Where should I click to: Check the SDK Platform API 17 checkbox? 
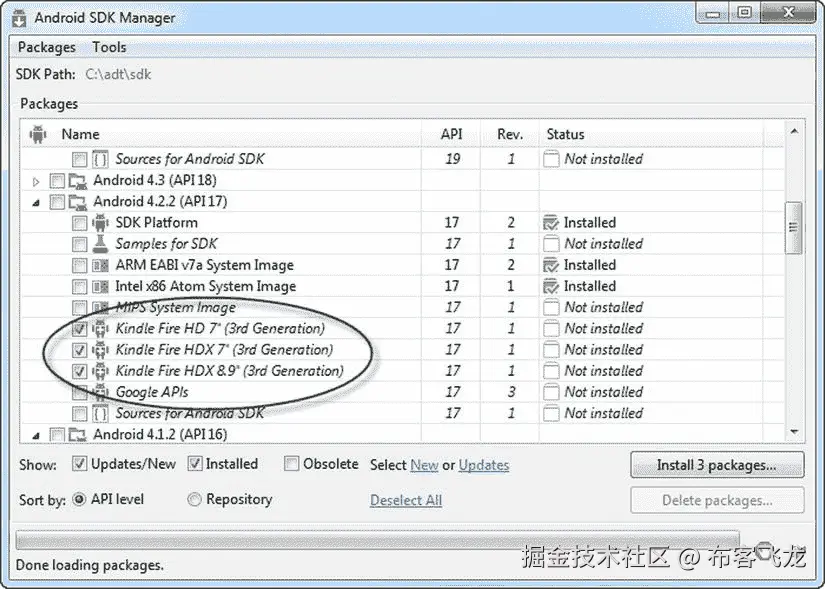79,223
